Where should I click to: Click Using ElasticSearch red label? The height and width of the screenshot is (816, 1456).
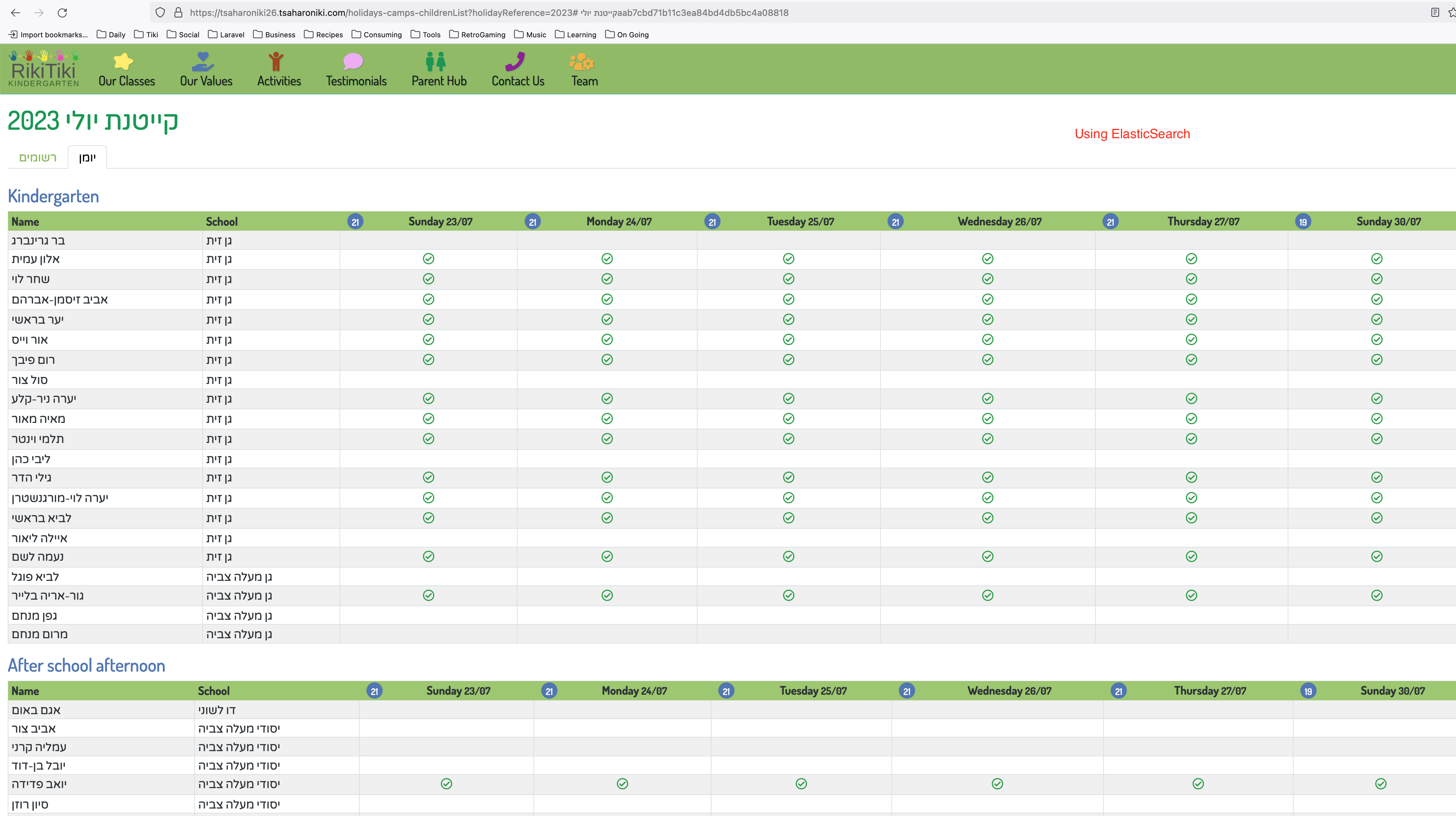point(1132,134)
